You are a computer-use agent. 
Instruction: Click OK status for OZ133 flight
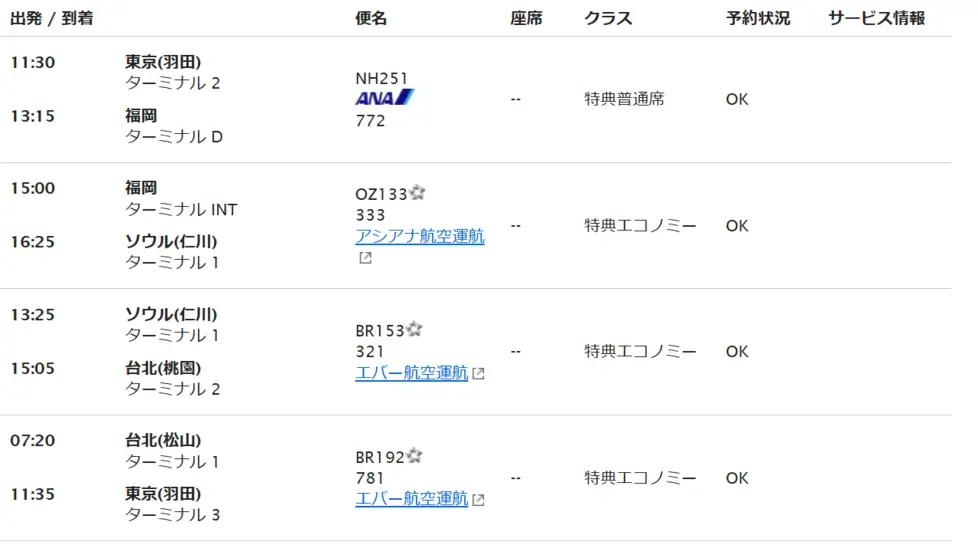coord(737,226)
